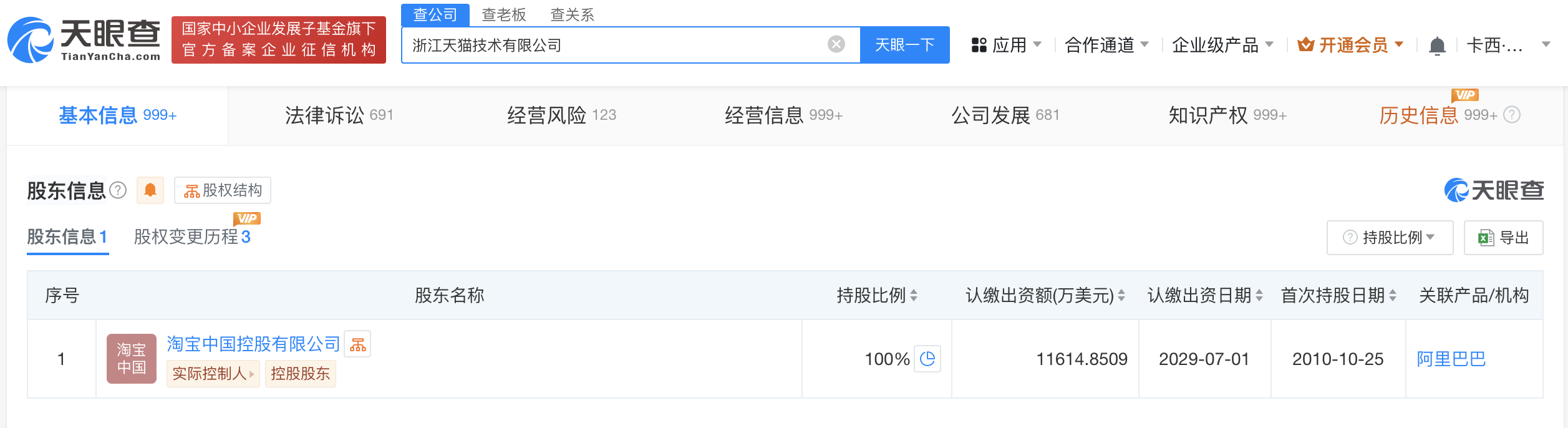Click the help icon beside 股东信息 heading
This screenshot has width=1568, height=428.
pos(118,190)
